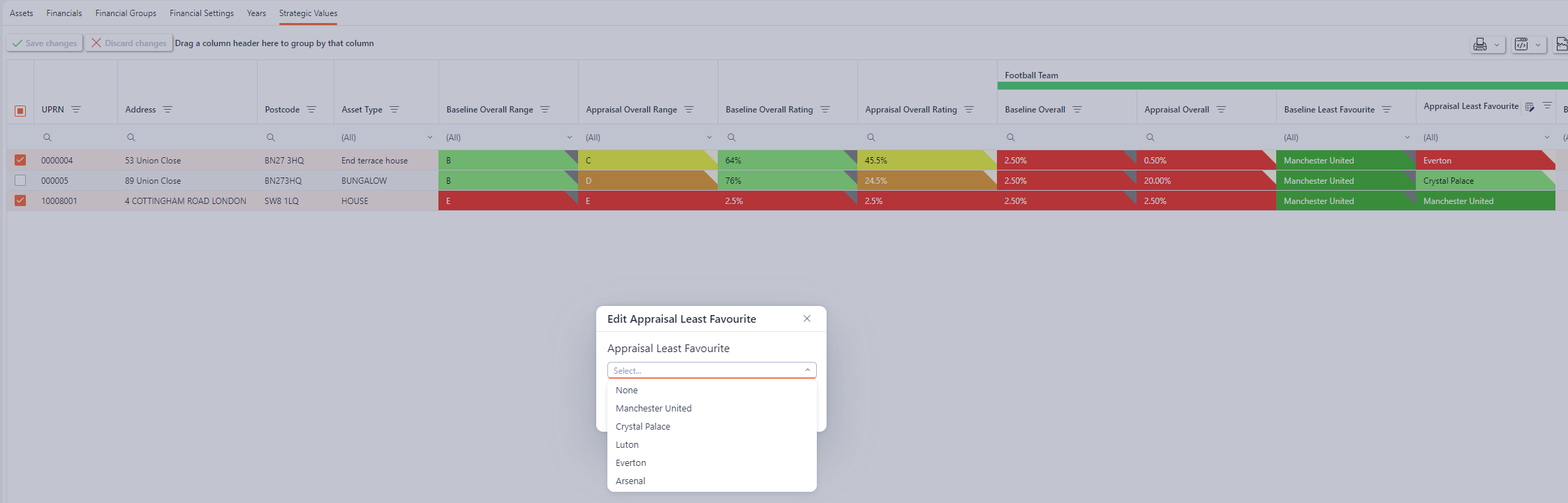Image resolution: width=1568 pixels, height=503 pixels.
Task: Click search icon under Baseline Overall column
Action: [x=1010, y=138]
